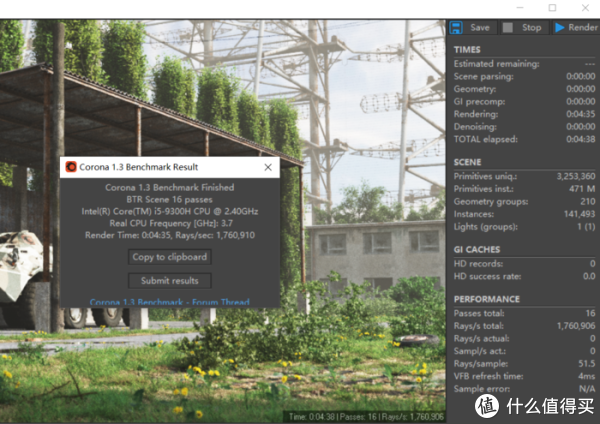Click the Corona 1.3 Benchmark Finished text
The width and height of the screenshot is (600, 424).
point(170,188)
